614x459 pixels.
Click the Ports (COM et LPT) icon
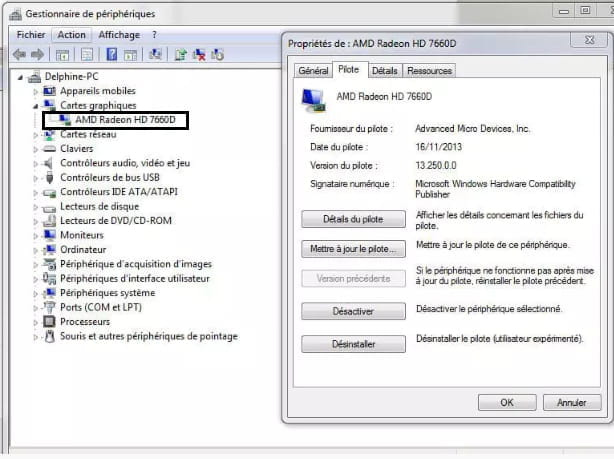(x=49, y=307)
